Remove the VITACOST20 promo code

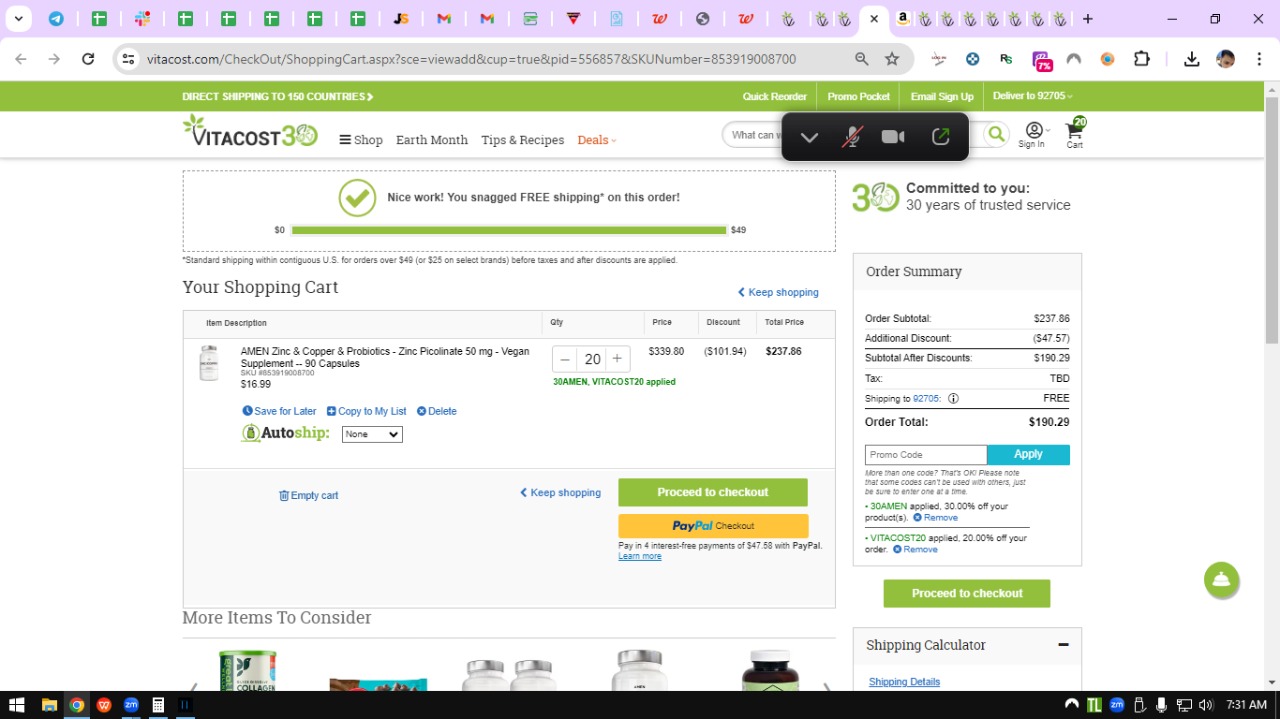[x=915, y=549]
